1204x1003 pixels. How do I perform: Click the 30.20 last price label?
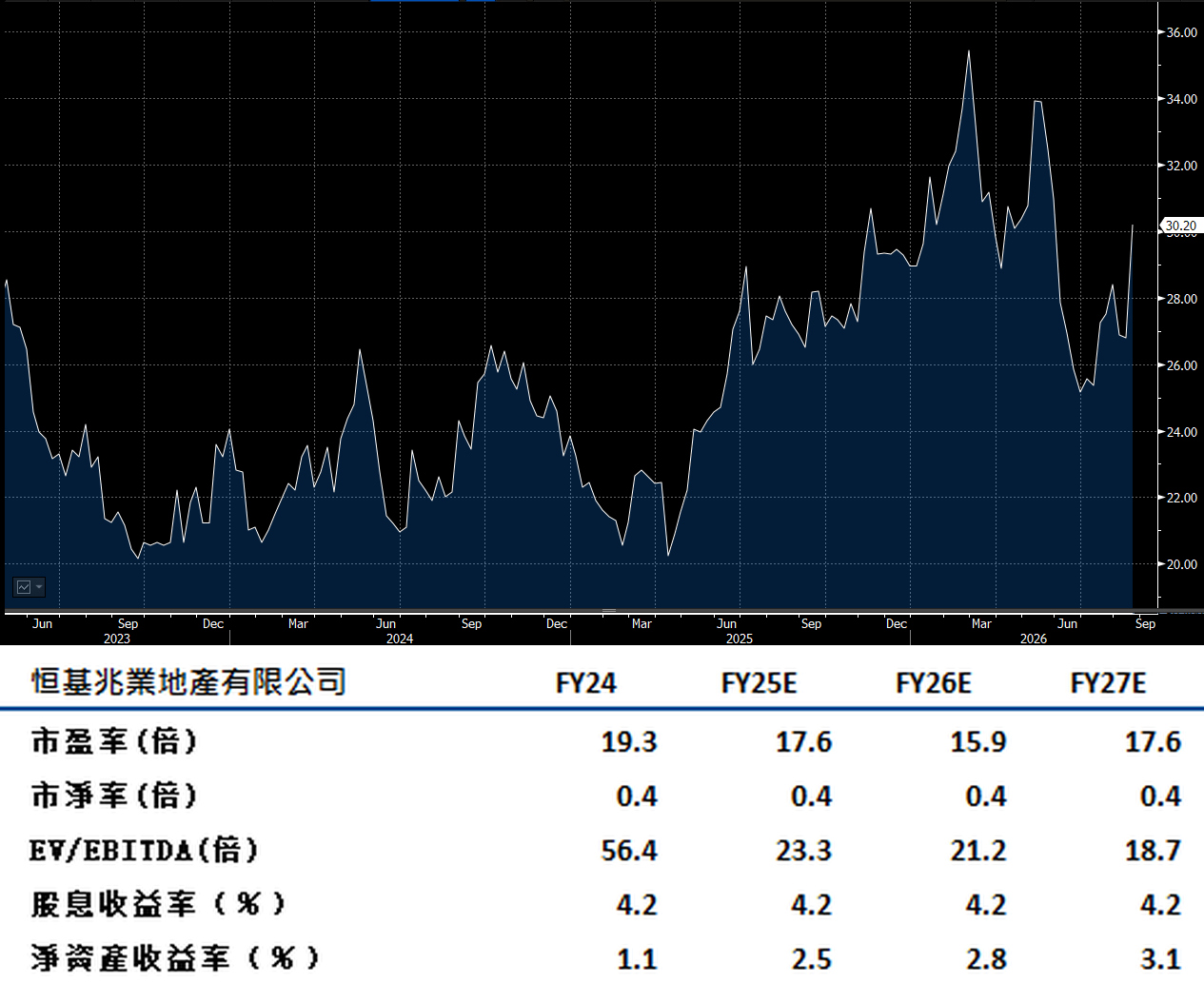[x=1181, y=226]
